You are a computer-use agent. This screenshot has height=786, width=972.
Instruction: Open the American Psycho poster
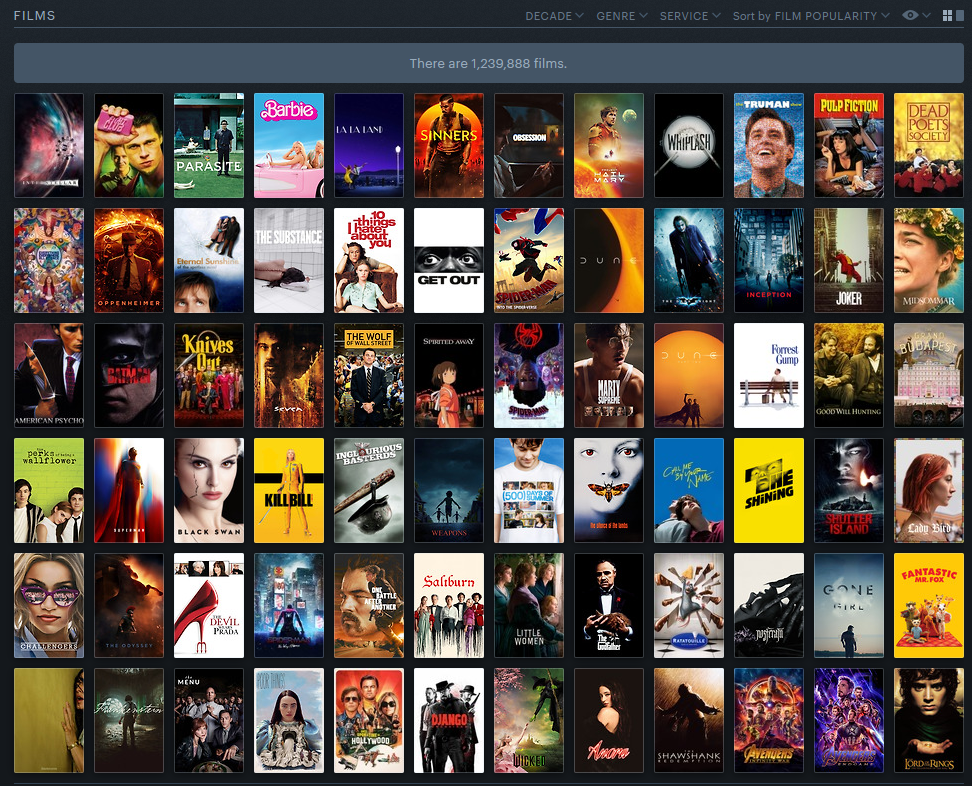49,376
